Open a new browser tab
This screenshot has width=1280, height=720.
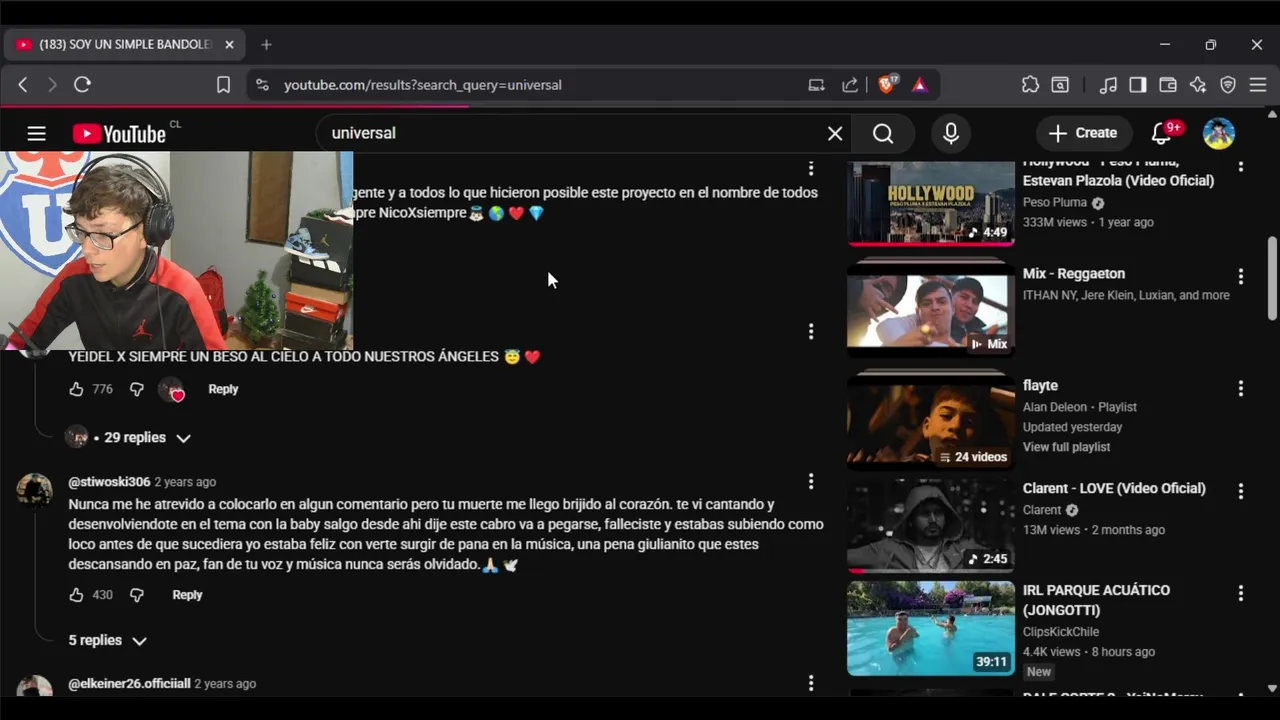click(266, 44)
